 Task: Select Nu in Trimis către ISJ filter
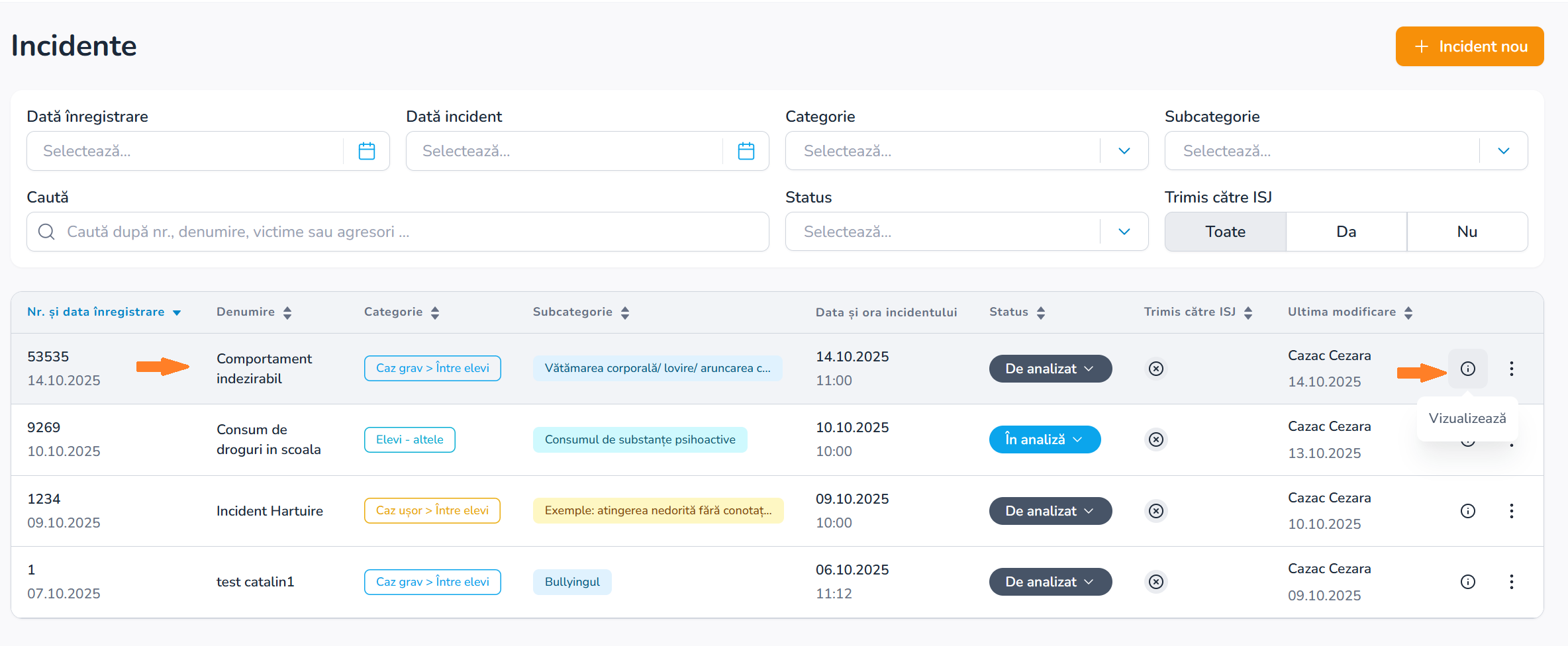pos(1467,232)
